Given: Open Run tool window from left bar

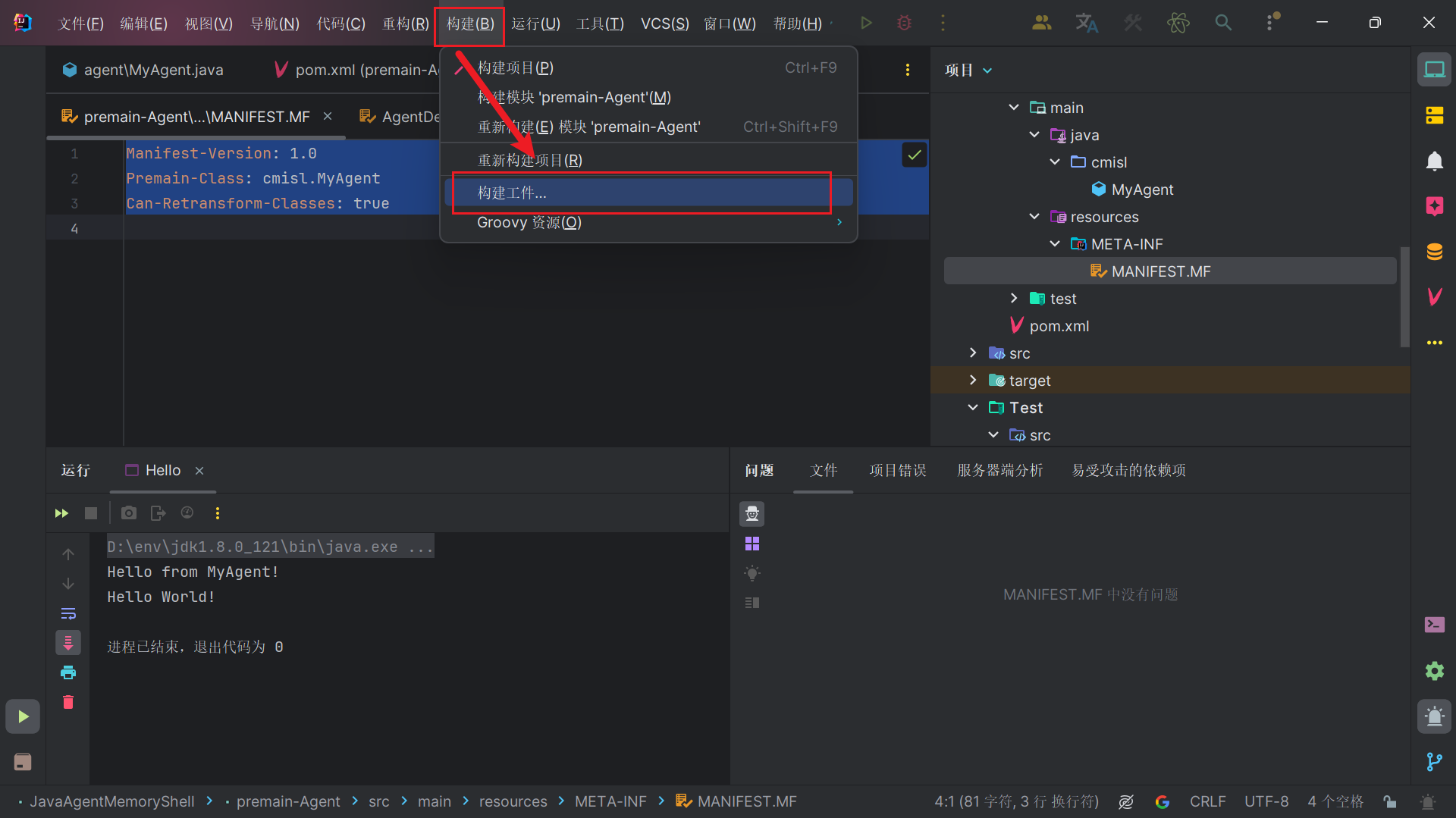Looking at the screenshot, I should (x=23, y=716).
